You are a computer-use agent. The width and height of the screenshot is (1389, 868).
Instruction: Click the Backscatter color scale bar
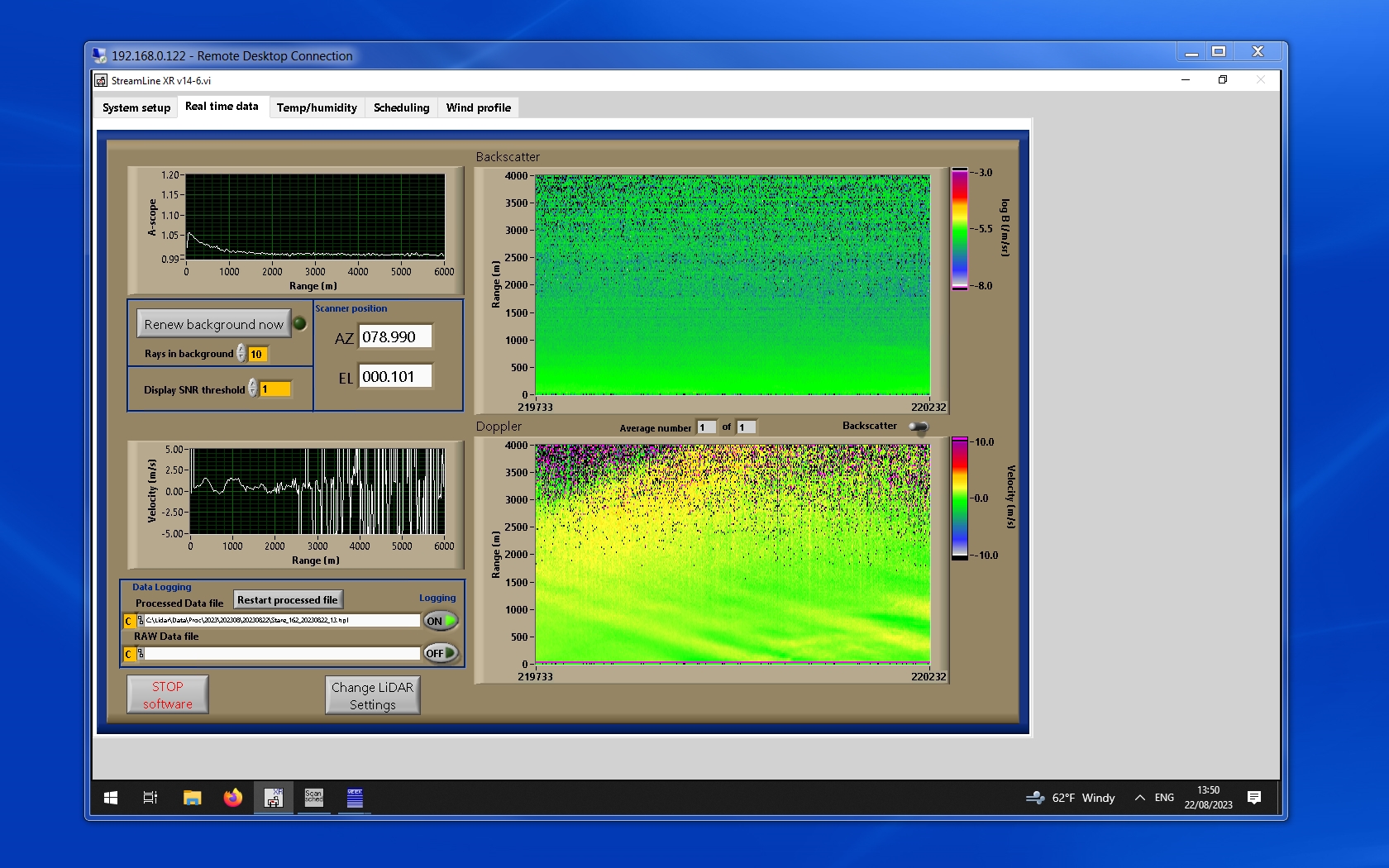tap(959, 229)
